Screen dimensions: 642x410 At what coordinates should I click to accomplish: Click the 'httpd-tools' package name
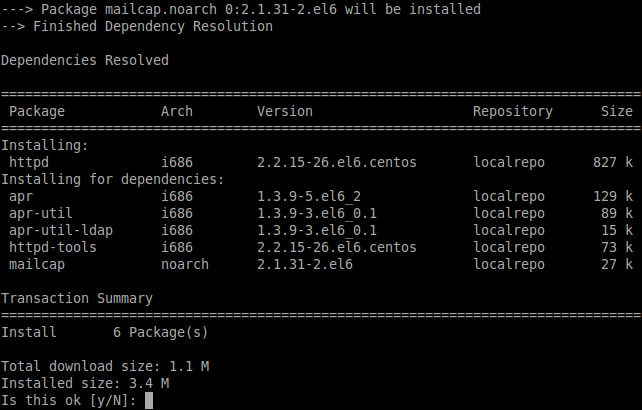[52, 247]
